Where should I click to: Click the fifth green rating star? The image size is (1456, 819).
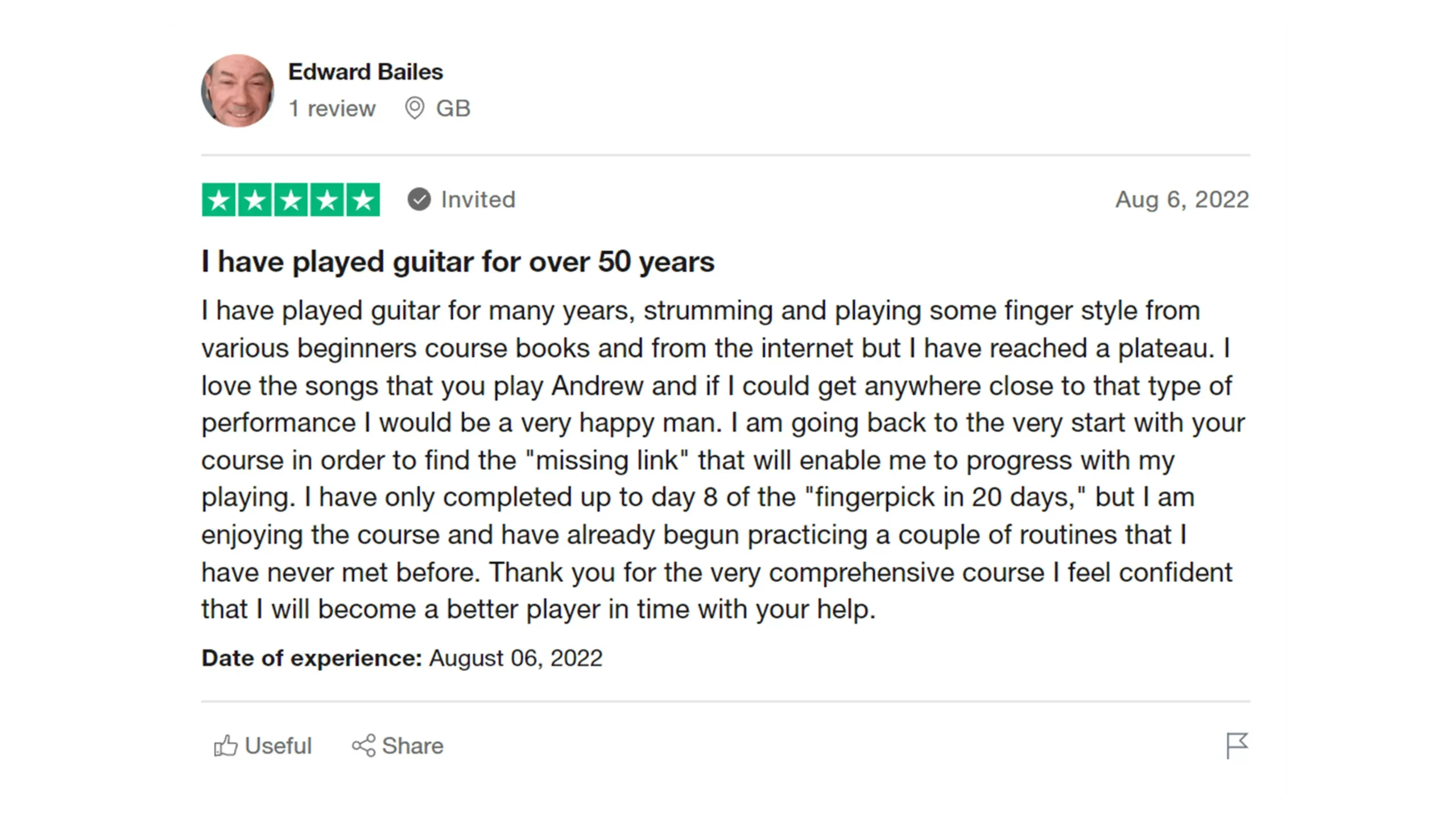pyautogui.click(x=363, y=200)
